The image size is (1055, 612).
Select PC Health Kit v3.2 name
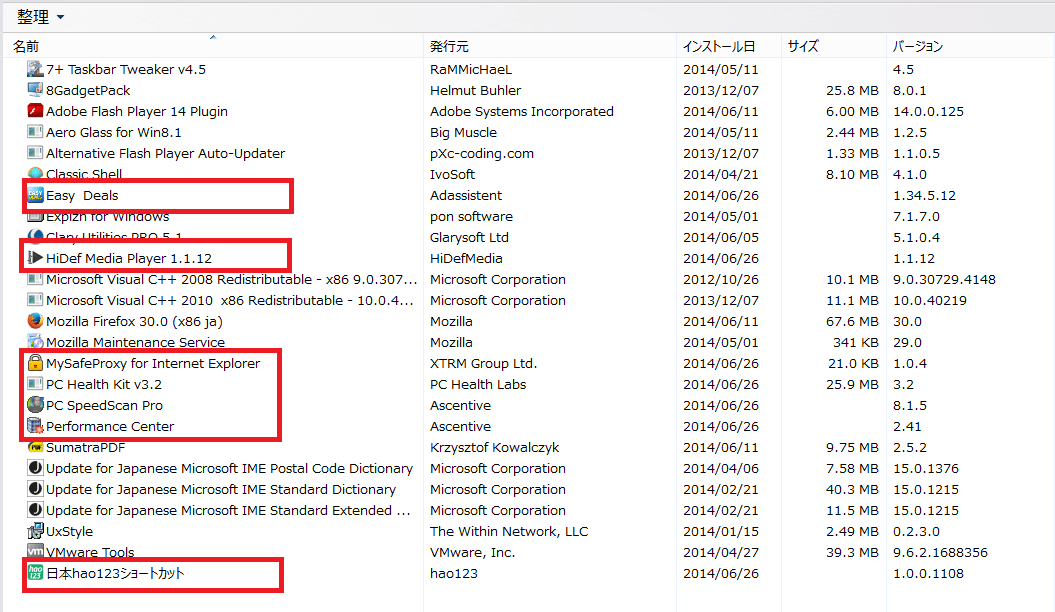[104, 384]
